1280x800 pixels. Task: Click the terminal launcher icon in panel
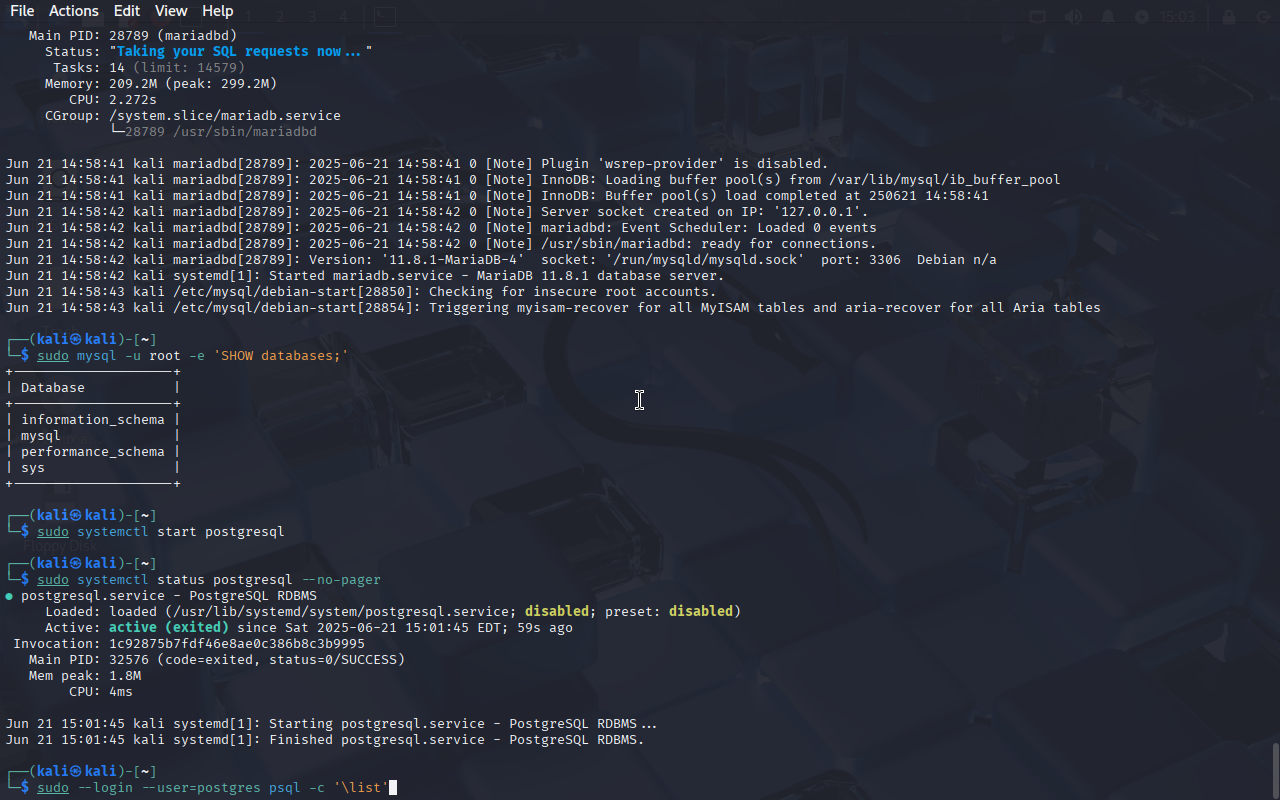point(384,17)
